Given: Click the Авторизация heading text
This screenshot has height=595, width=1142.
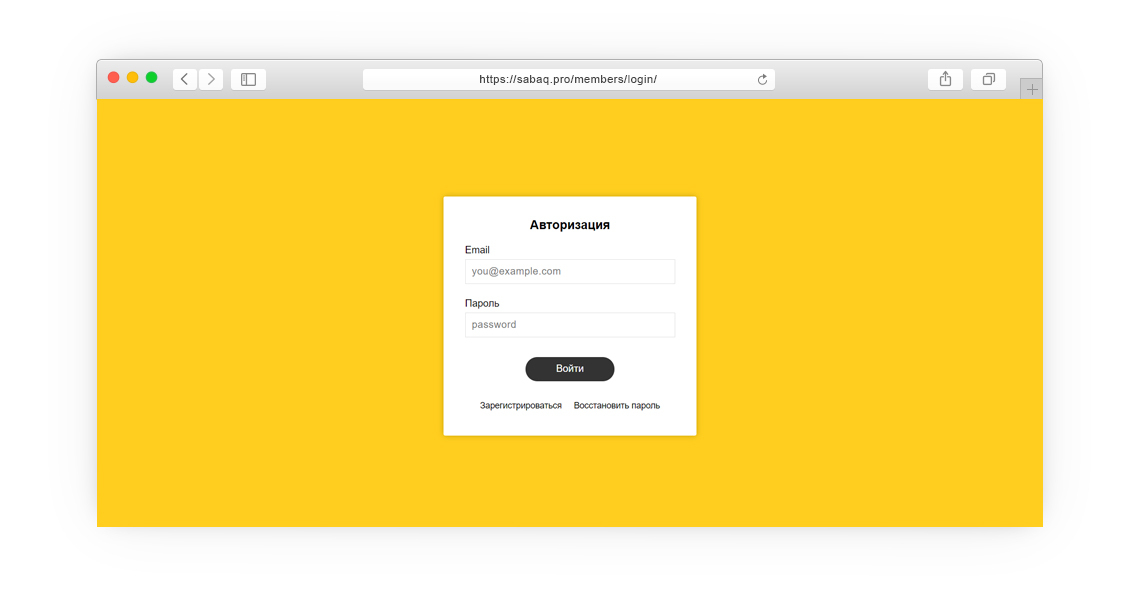Looking at the screenshot, I should click(x=570, y=225).
